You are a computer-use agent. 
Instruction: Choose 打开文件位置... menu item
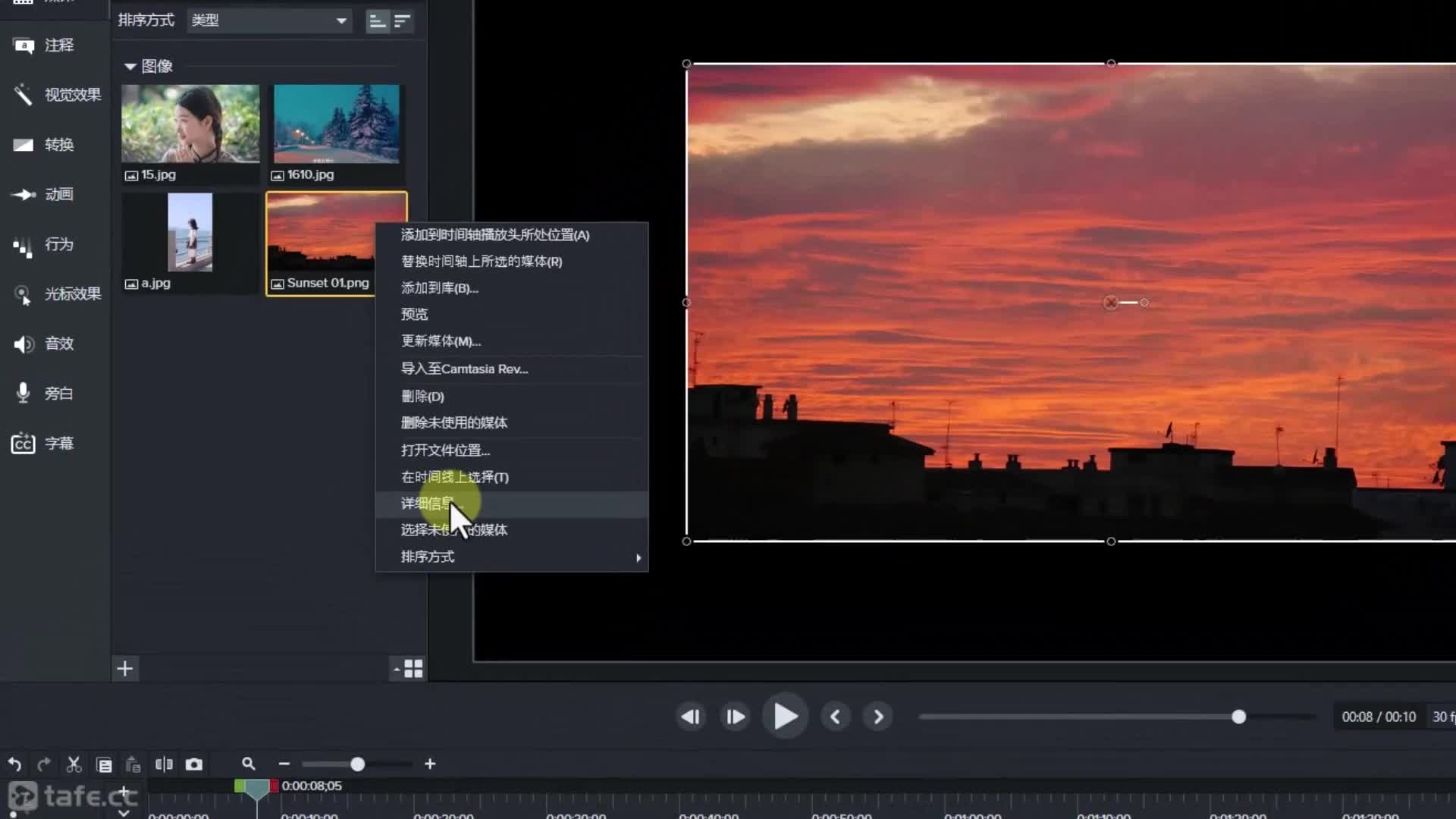point(512,450)
